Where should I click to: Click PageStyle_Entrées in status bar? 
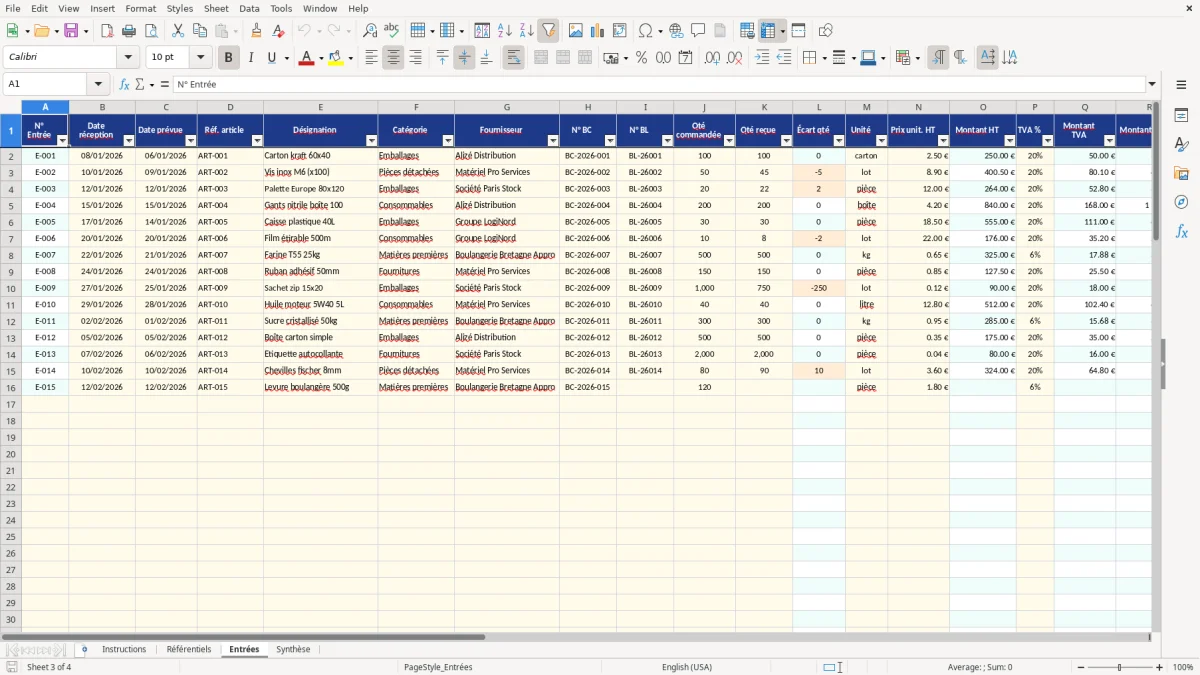(x=439, y=667)
